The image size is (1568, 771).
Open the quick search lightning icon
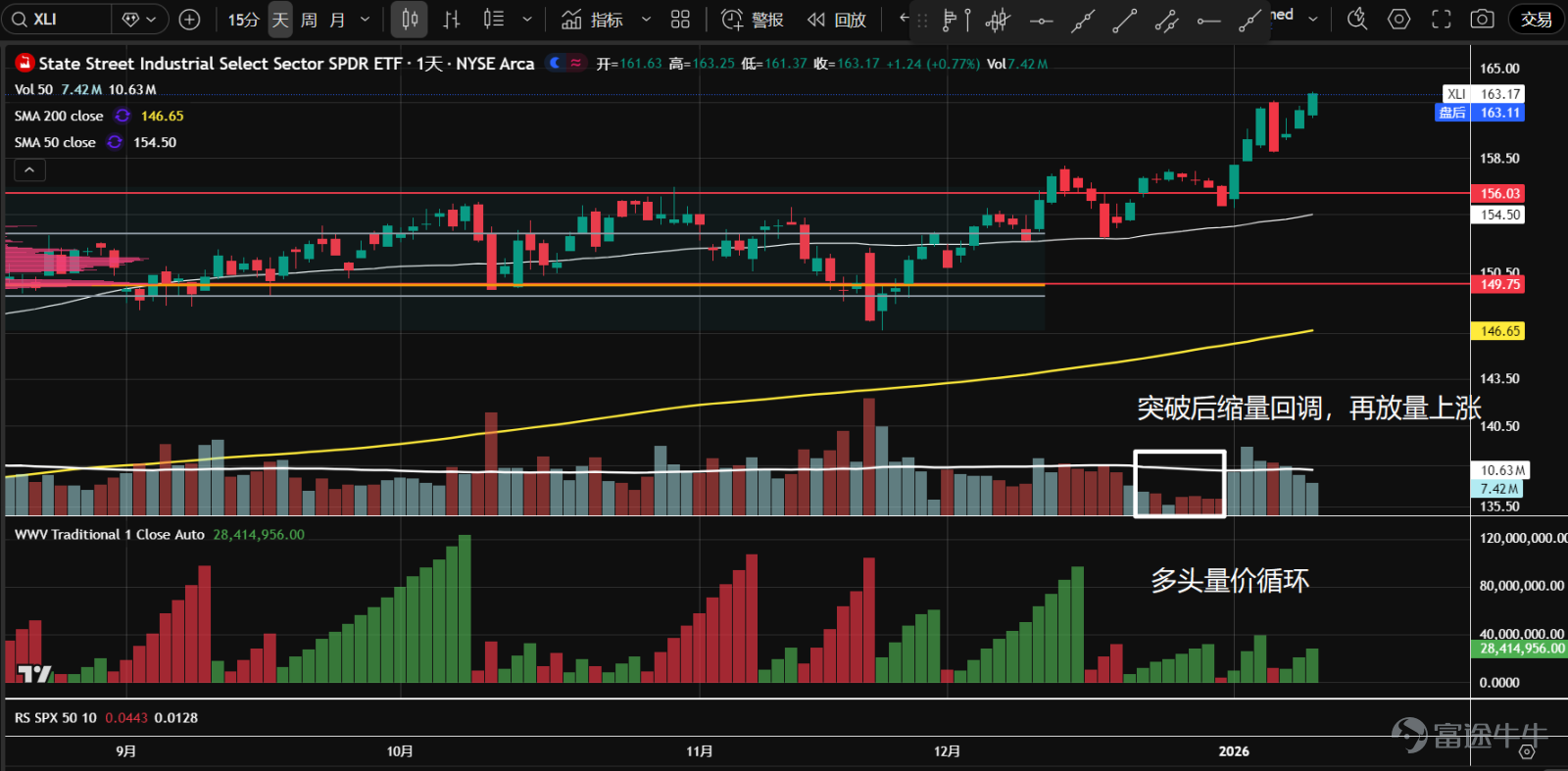[x=1357, y=20]
